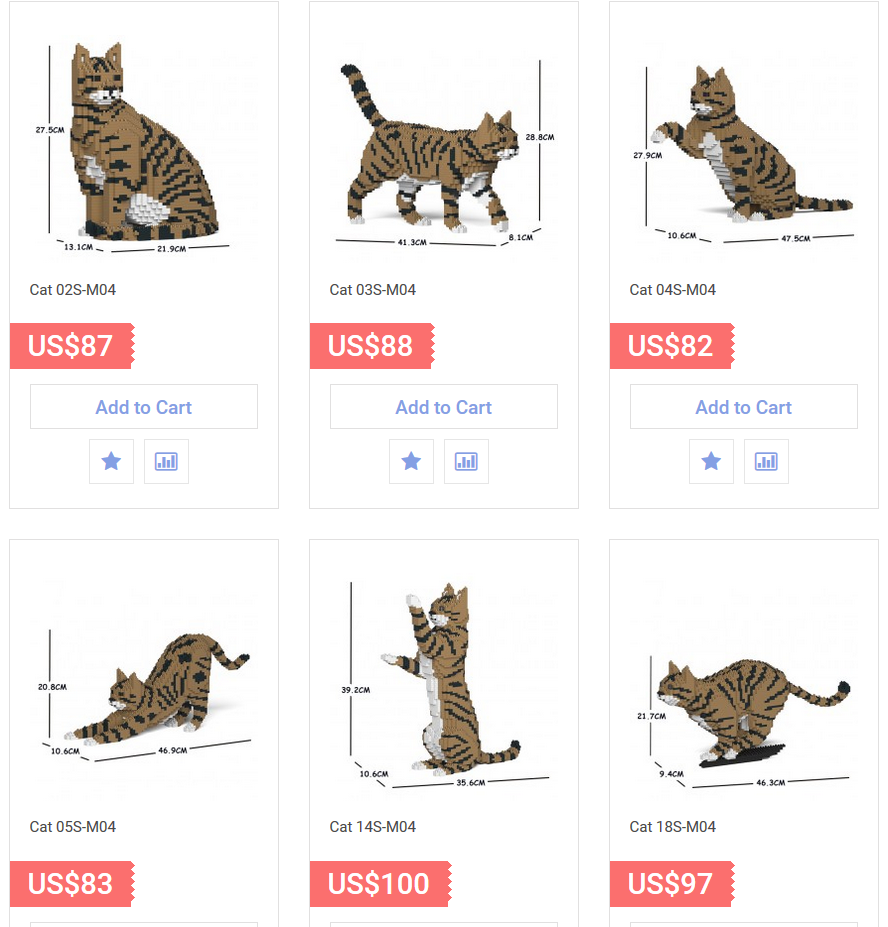The image size is (888, 927).
Task: Open compare icon under Cat 04S-M04
Action: (766, 461)
